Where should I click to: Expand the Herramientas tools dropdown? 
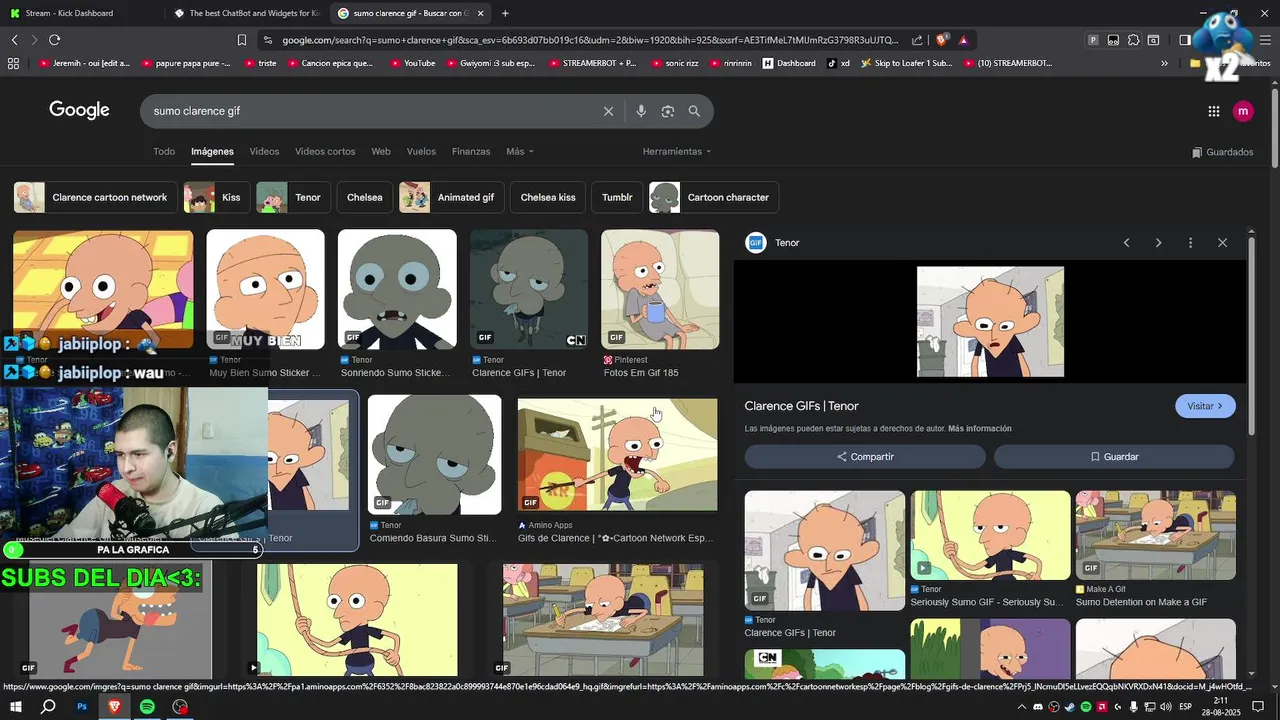(x=677, y=152)
